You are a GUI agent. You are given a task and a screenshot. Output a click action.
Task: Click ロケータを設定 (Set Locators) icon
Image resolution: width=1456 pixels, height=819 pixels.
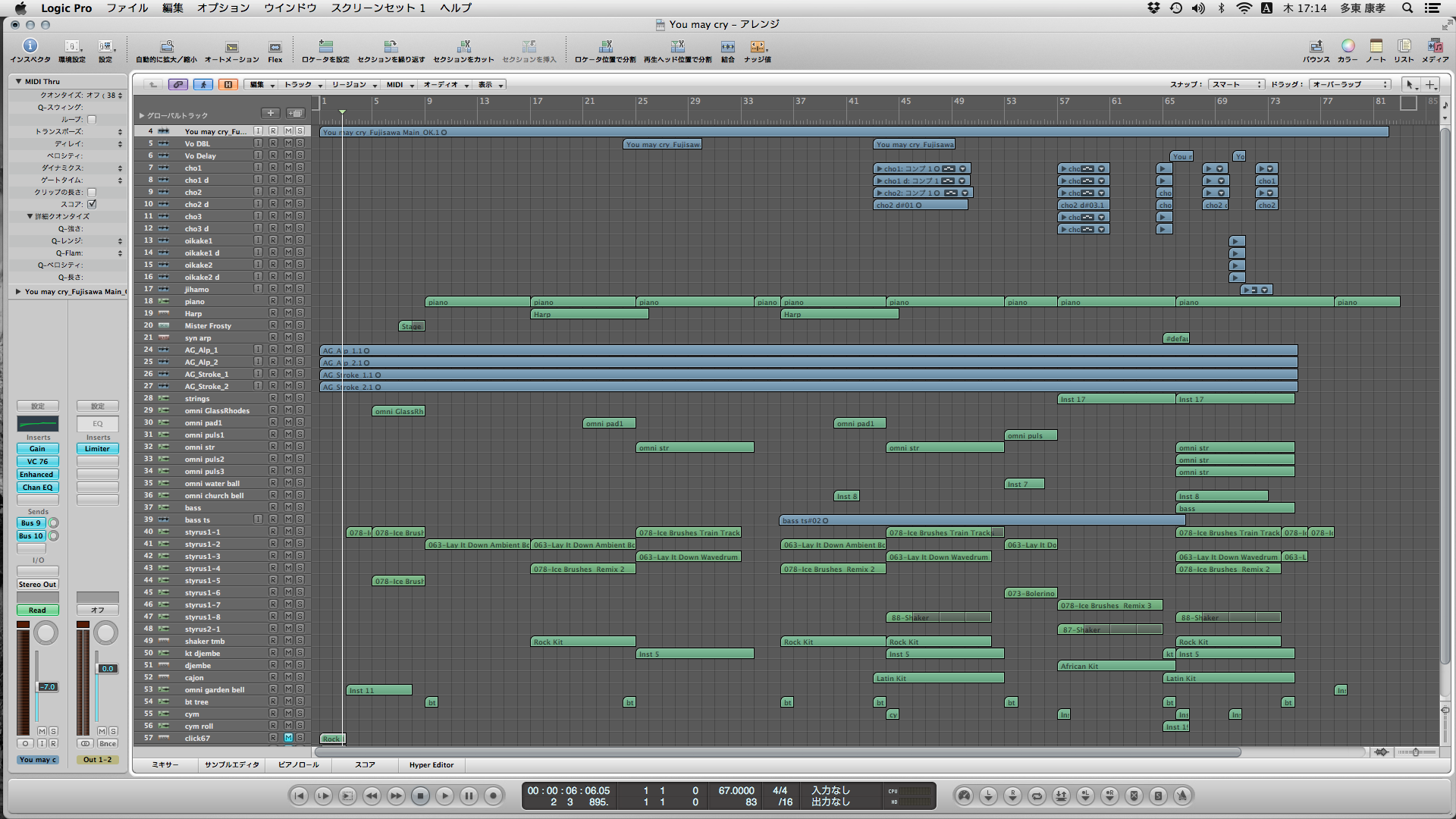pyautogui.click(x=325, y=47)
